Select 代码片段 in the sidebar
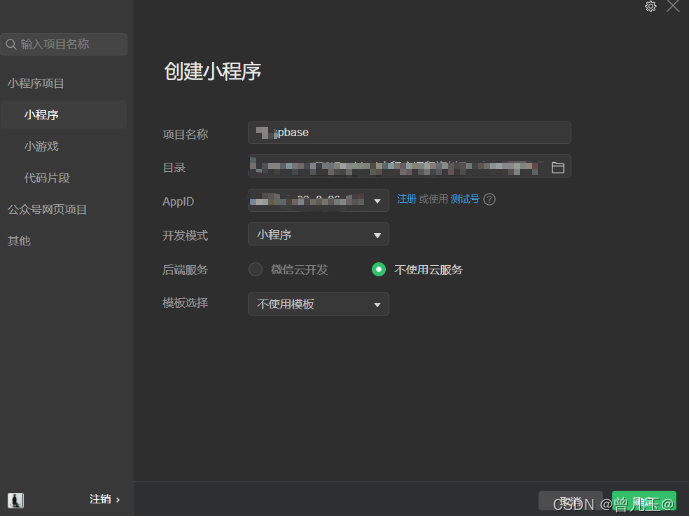Viewport: 690px width, 523px height. tap(47, 178)
